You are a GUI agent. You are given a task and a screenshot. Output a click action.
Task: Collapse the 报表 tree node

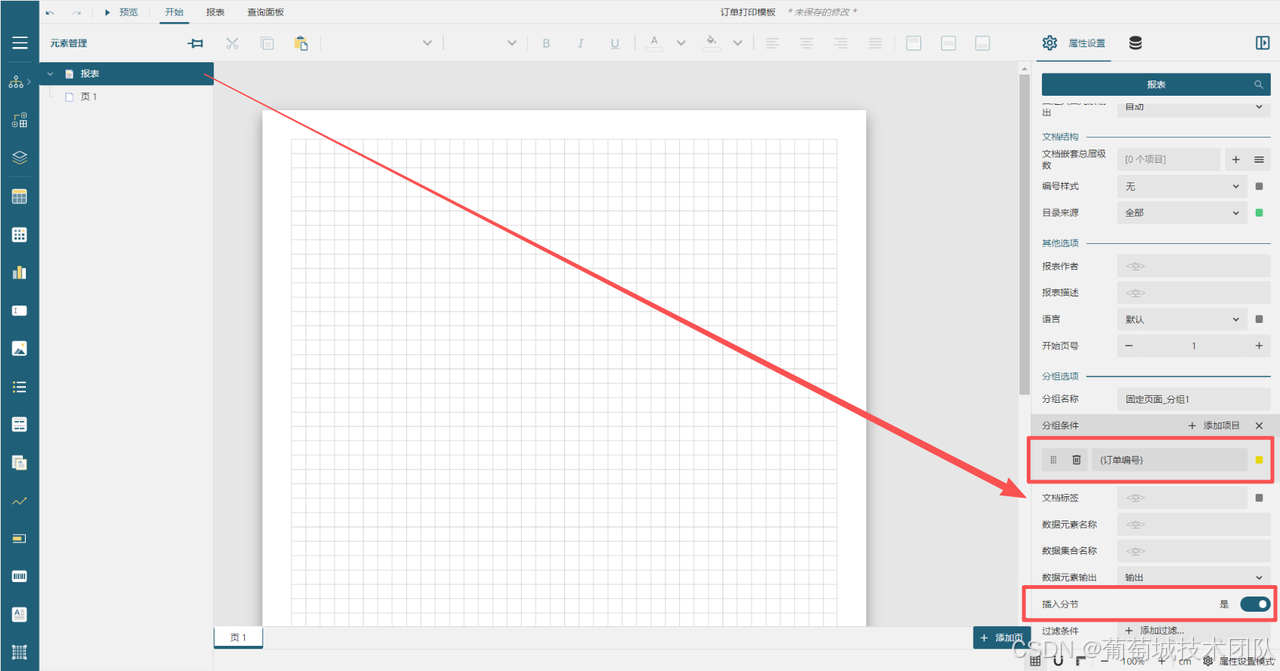pyautogui.click(x=50, y=74)
